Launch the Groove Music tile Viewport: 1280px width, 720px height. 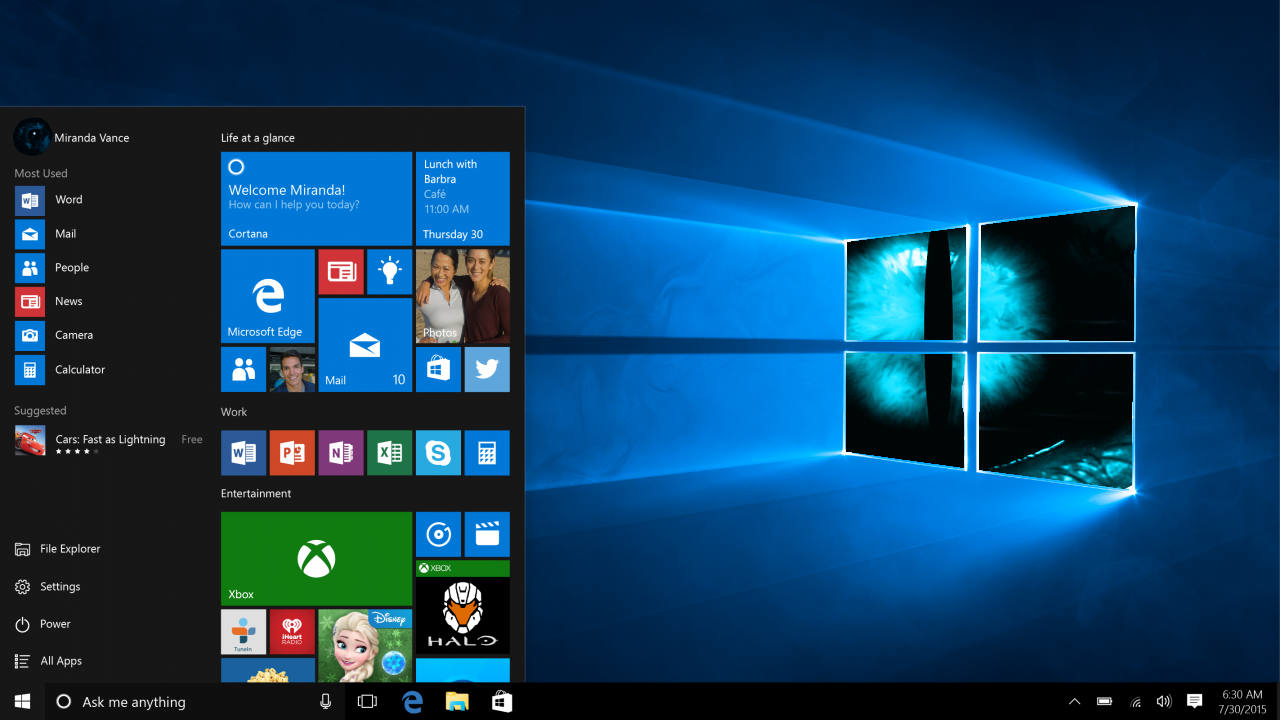pyautogui.click(x=438, y=534)
